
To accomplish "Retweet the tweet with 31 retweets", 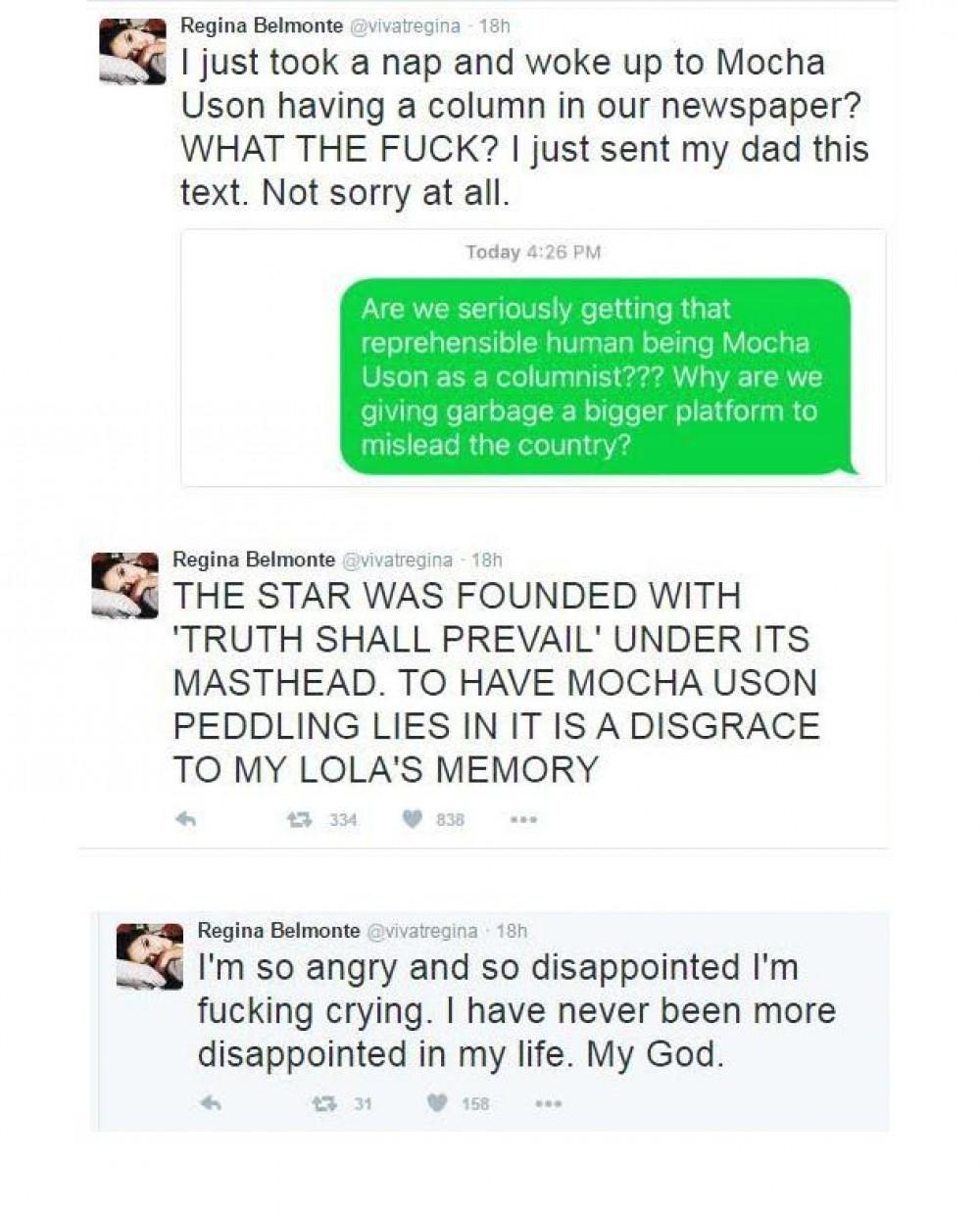I will (x=322, y=1103).
